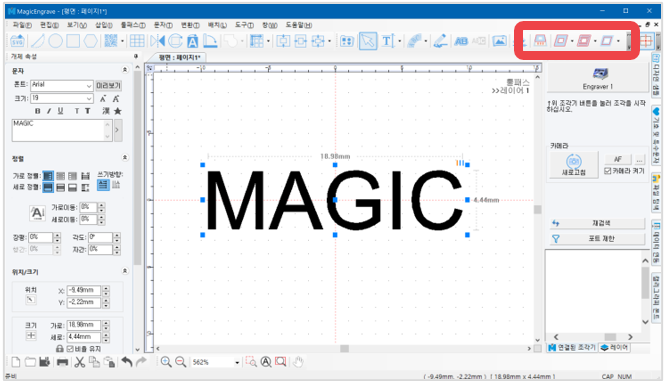Click the 새로고침 camera refresh button
Viewport: 667px width, 385px height.
[574, 165]
